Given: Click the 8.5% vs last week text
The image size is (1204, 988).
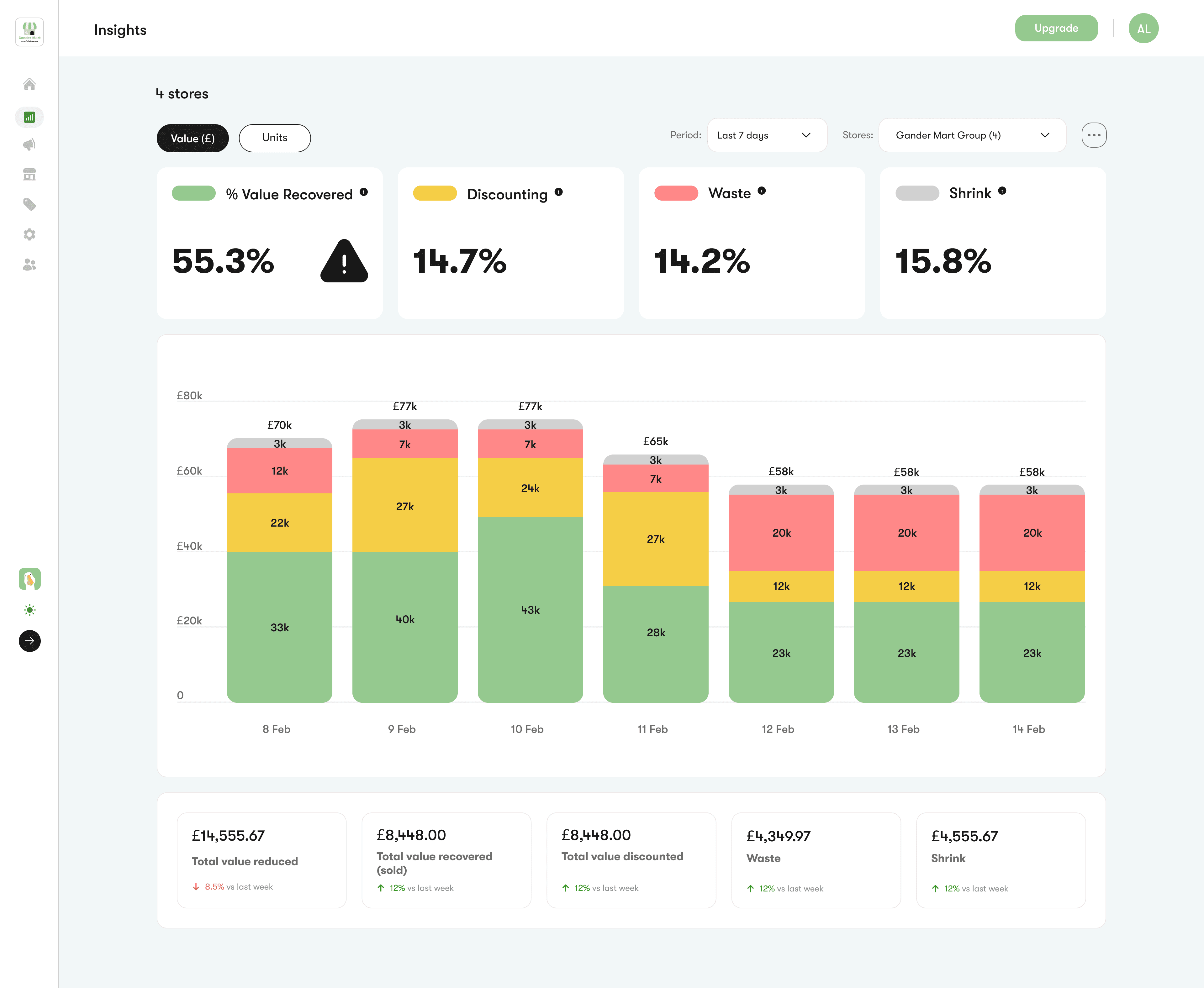Looking at the screenshot, I should [x=239, y=887].
